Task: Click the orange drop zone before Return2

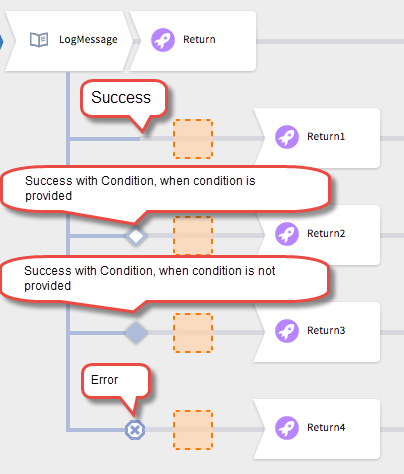Action: (x=193, y=236)
